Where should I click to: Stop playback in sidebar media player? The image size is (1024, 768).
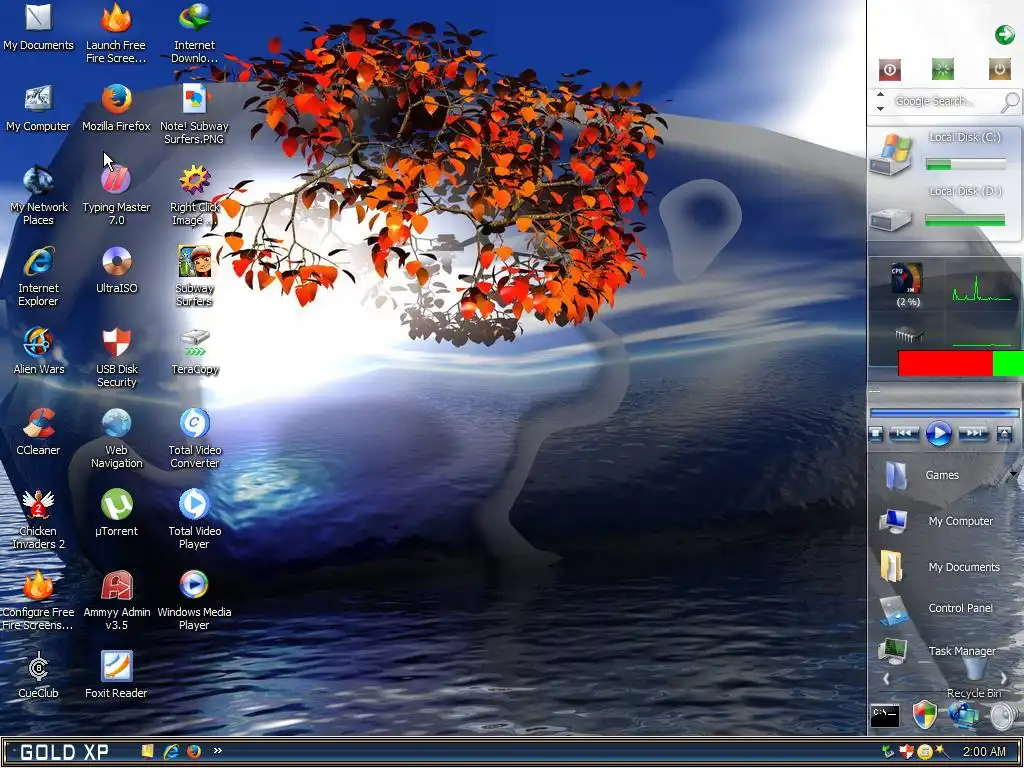(876, 434)
